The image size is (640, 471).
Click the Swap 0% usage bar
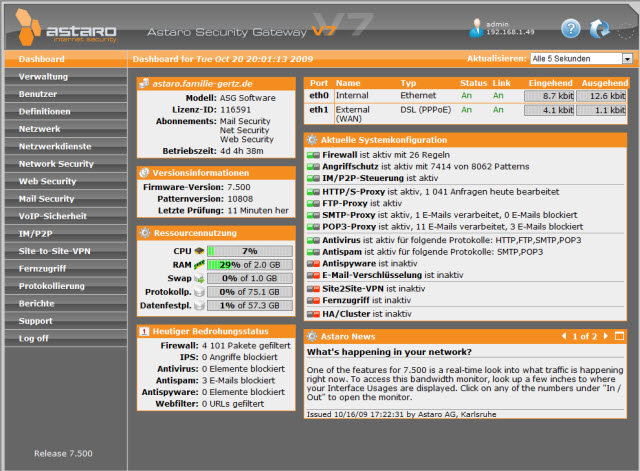(250, 278)
